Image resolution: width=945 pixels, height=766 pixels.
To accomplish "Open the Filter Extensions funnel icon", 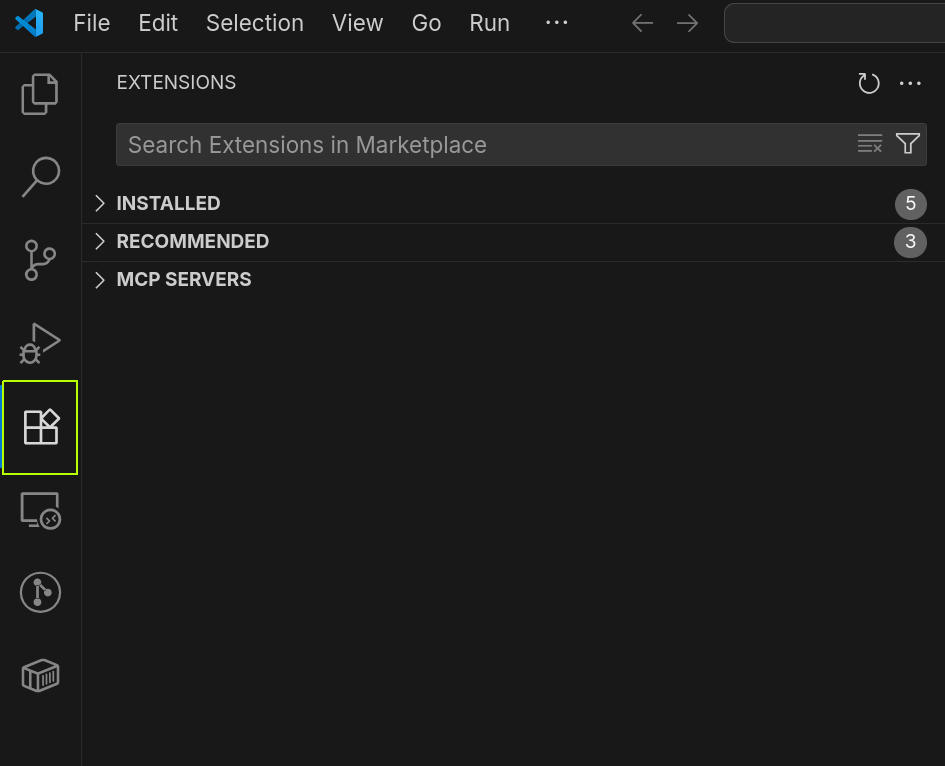I will (907, 144).
